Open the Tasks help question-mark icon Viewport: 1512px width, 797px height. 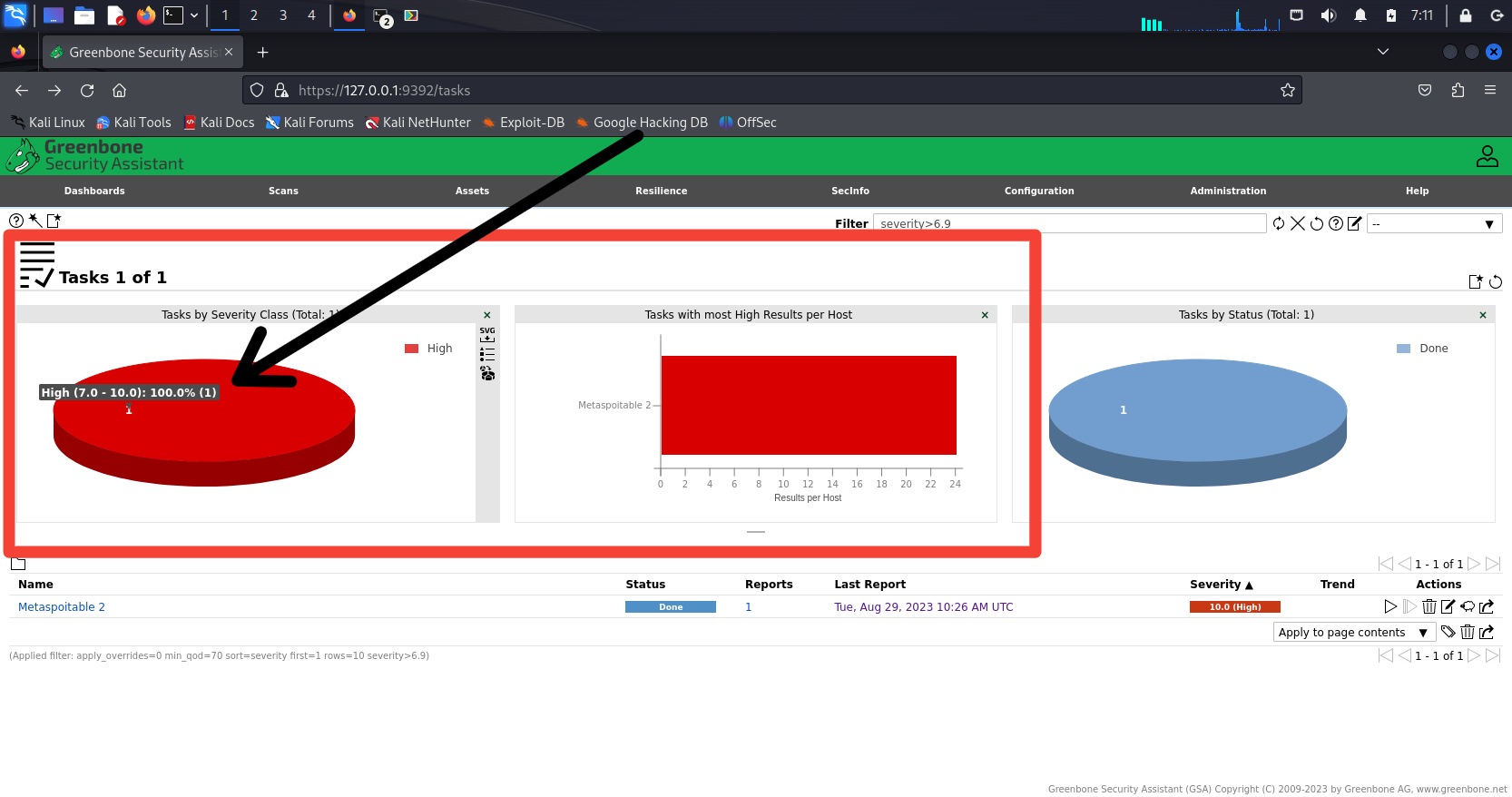click(x=16, y=221)
